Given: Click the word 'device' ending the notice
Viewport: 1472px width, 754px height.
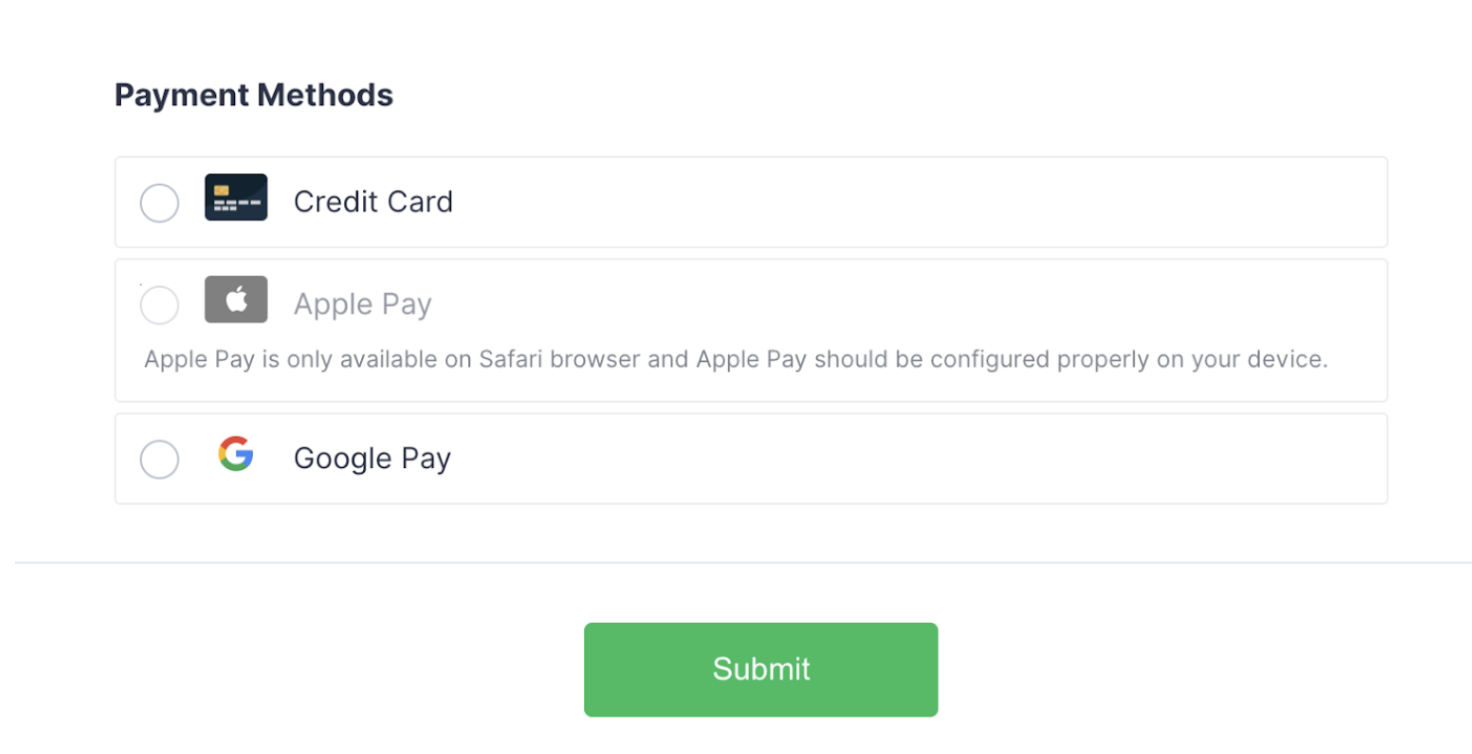Looking at the screenshot, I should click(x=1291, y=360).
